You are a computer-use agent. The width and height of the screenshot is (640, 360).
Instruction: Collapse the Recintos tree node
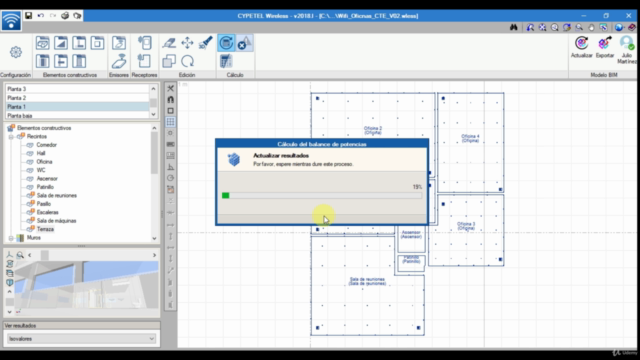coord(11,136)
